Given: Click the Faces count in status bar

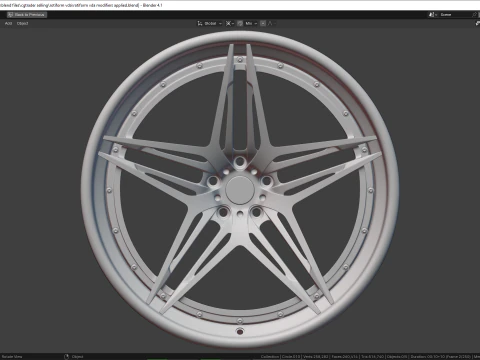Looking at the screenshot, I should coord(345,357).
